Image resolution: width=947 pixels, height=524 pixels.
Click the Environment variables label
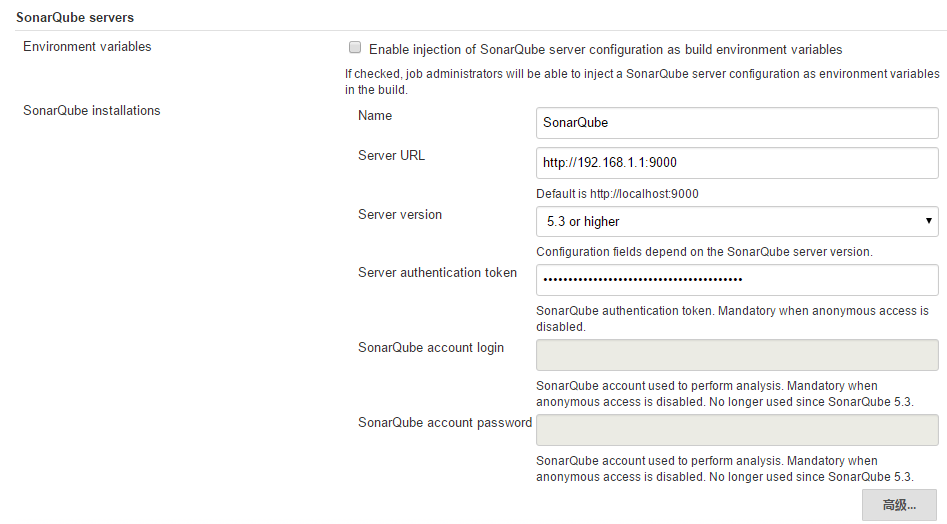click(x=87, y=46)
